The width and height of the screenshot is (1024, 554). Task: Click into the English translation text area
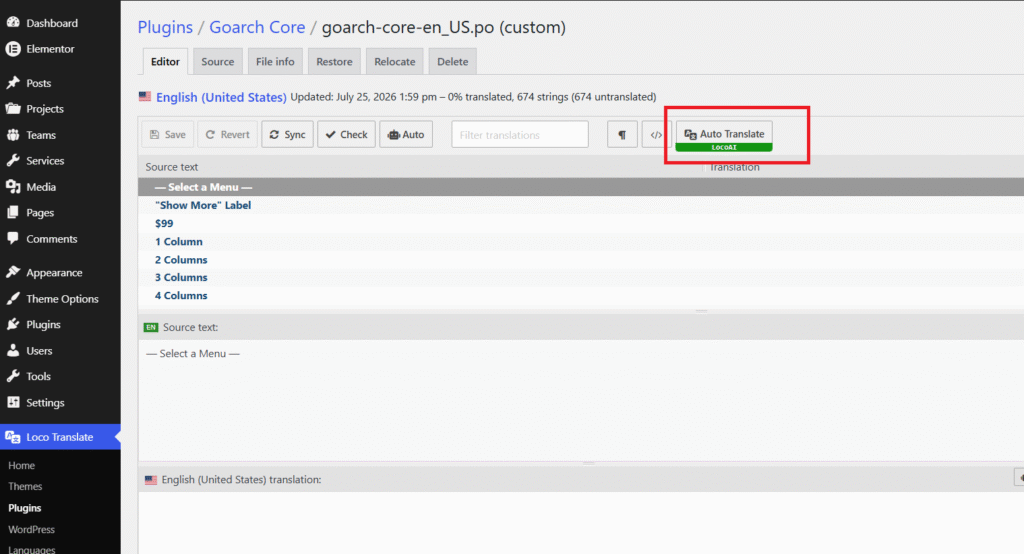click(x=581, y=523)
